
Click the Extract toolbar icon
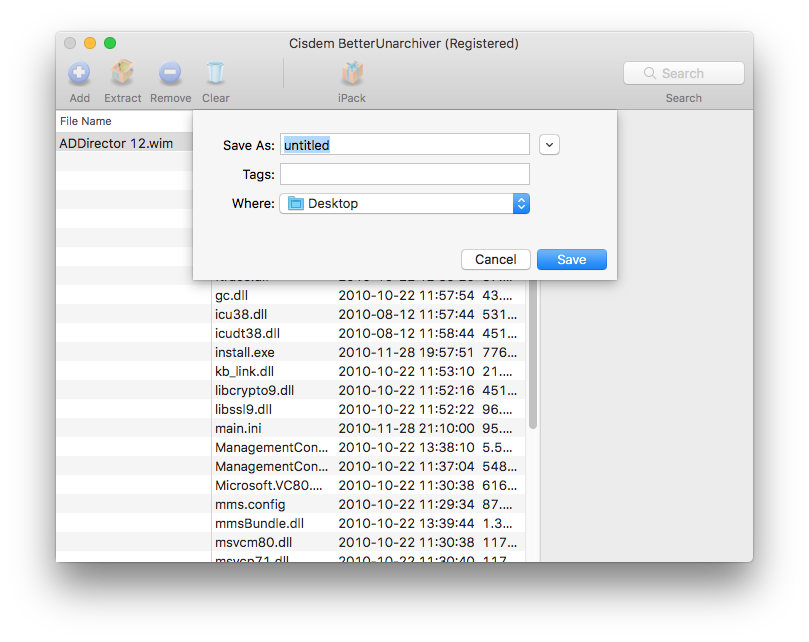click(122, 72)
